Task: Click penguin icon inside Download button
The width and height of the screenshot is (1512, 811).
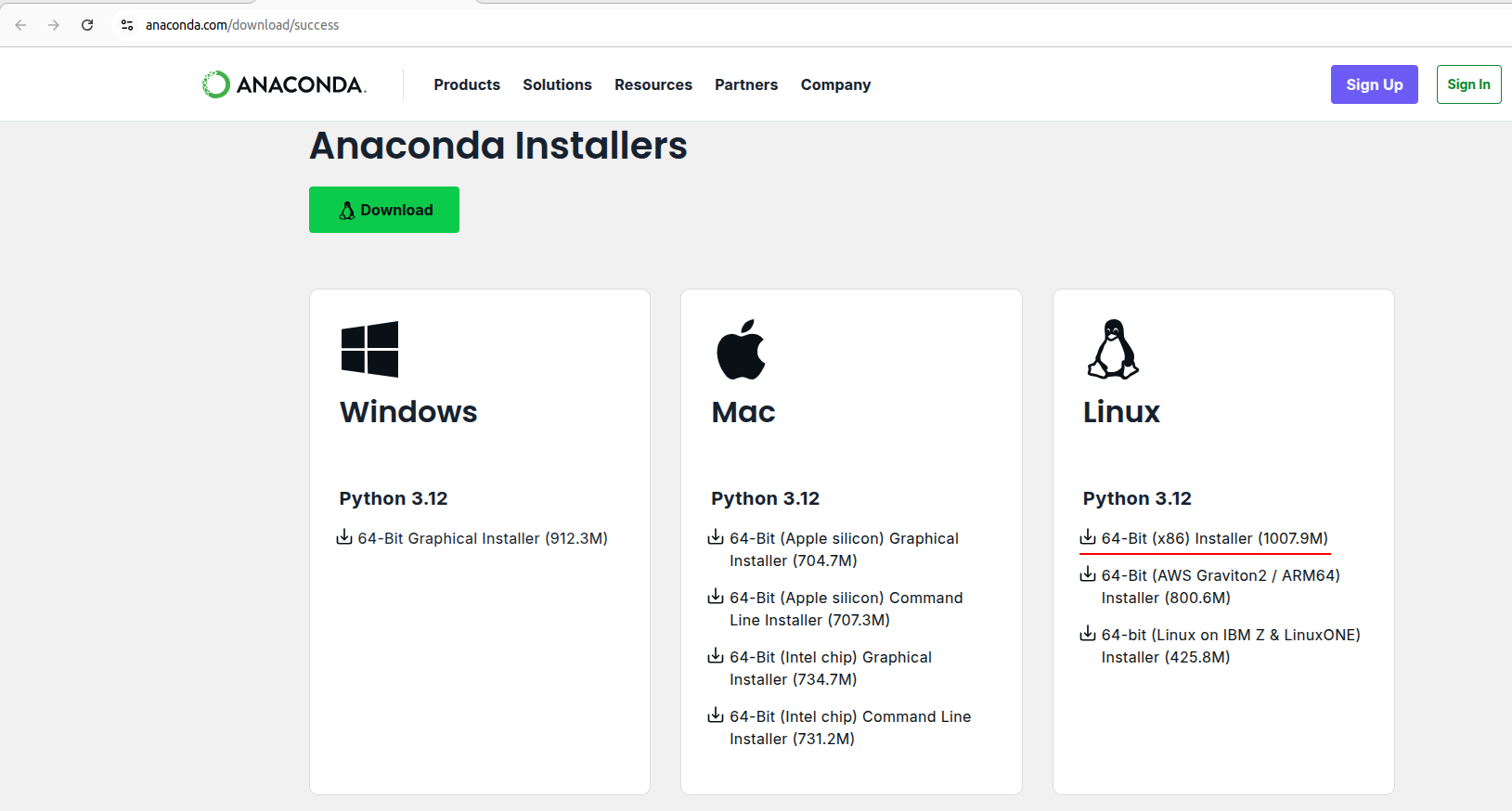Action: pos(346,211)
